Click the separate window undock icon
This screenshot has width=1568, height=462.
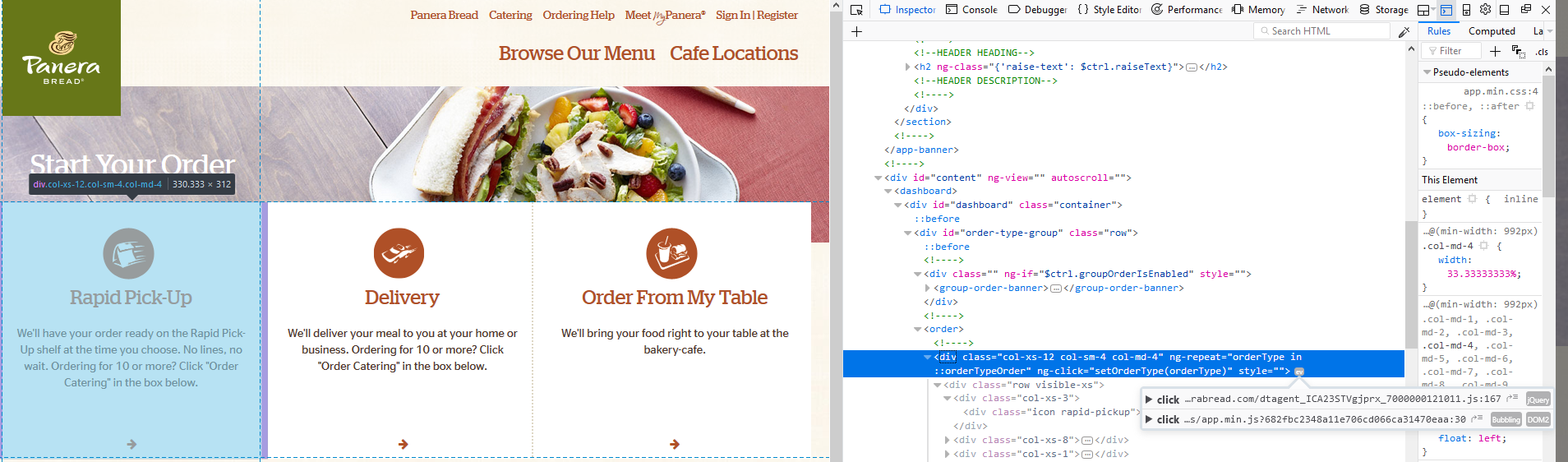[x=1525, y=10]
